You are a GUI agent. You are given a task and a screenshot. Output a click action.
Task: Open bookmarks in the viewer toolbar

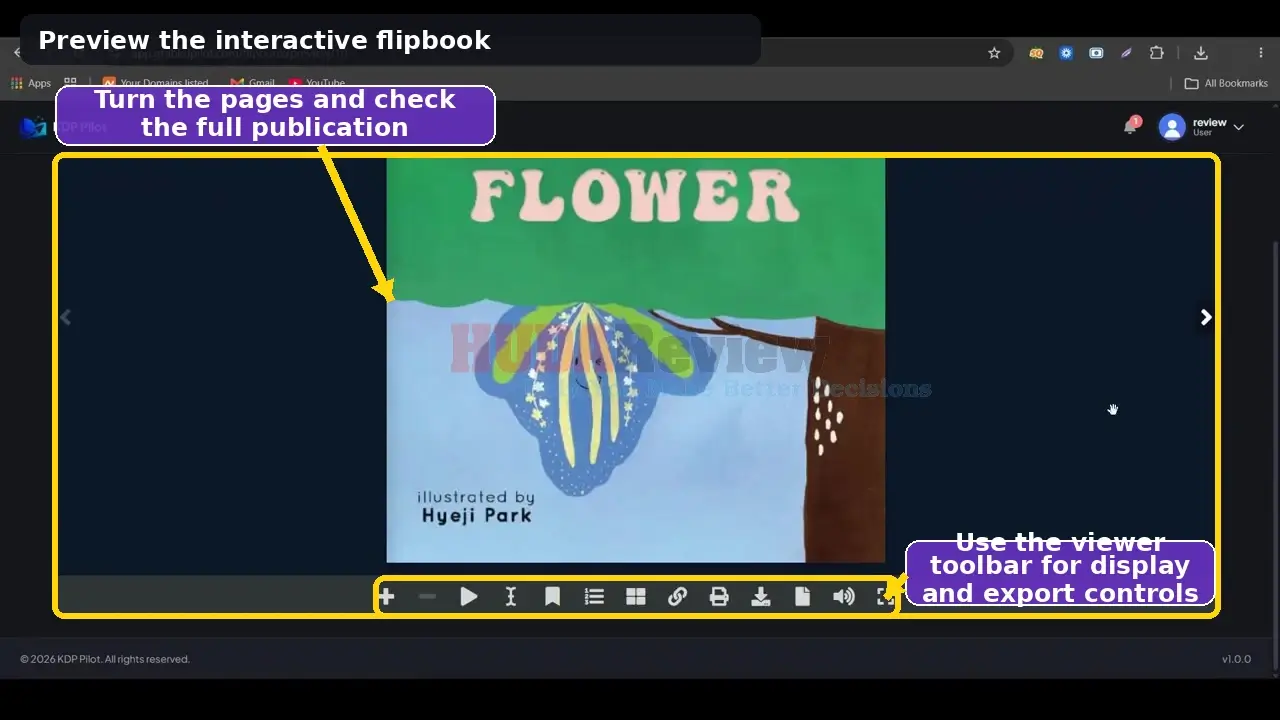point(552,597)
